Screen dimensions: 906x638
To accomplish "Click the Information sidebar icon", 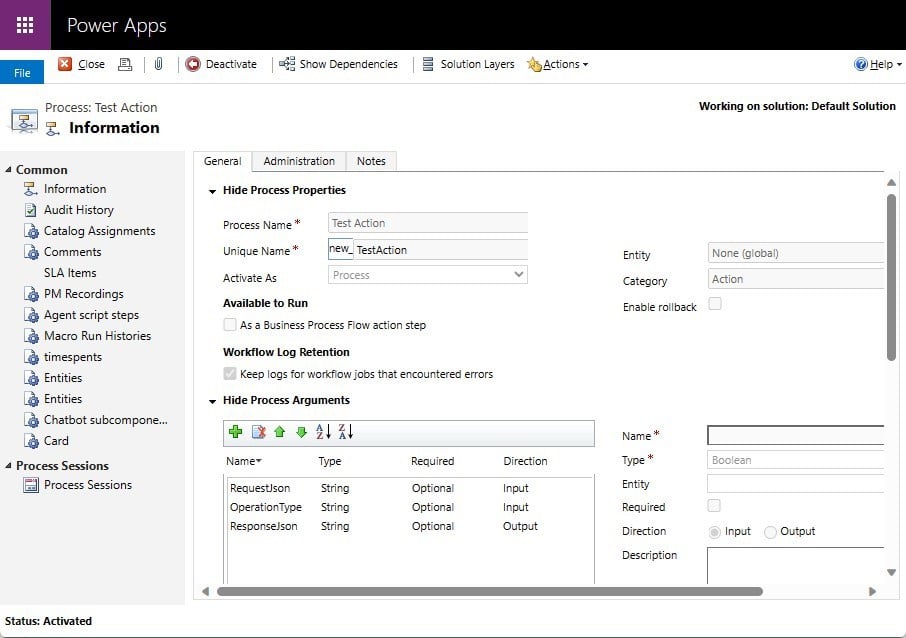I will (x=31, y=189).
